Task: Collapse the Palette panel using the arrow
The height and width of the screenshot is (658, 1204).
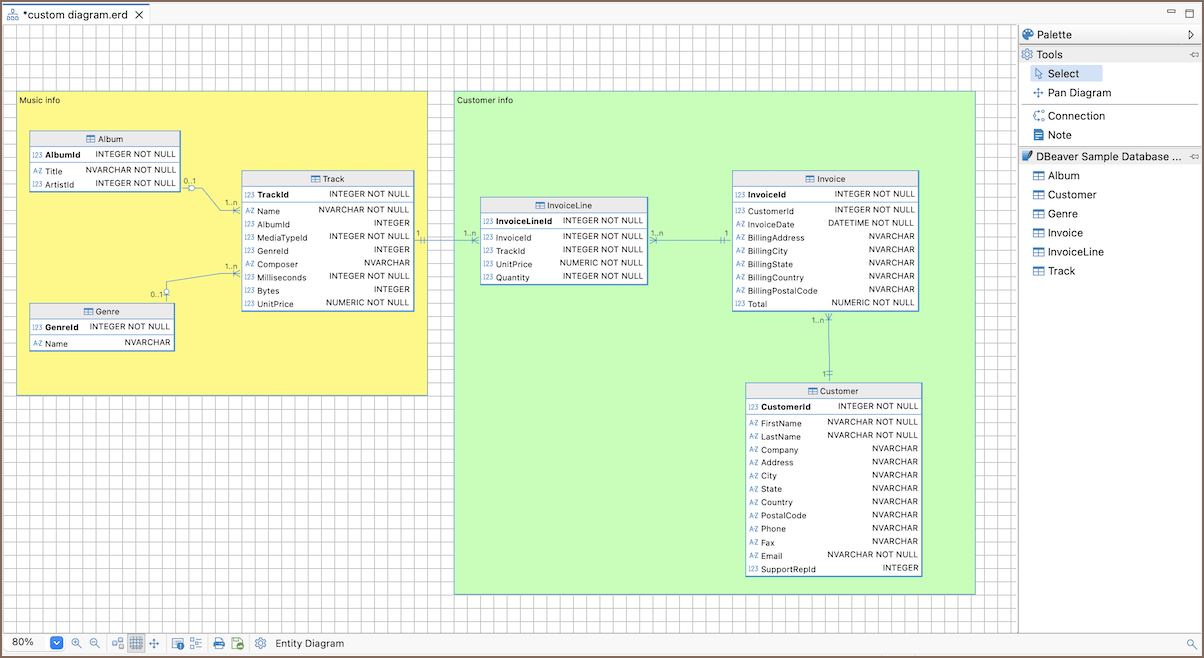Action: tap(1189, 35)
